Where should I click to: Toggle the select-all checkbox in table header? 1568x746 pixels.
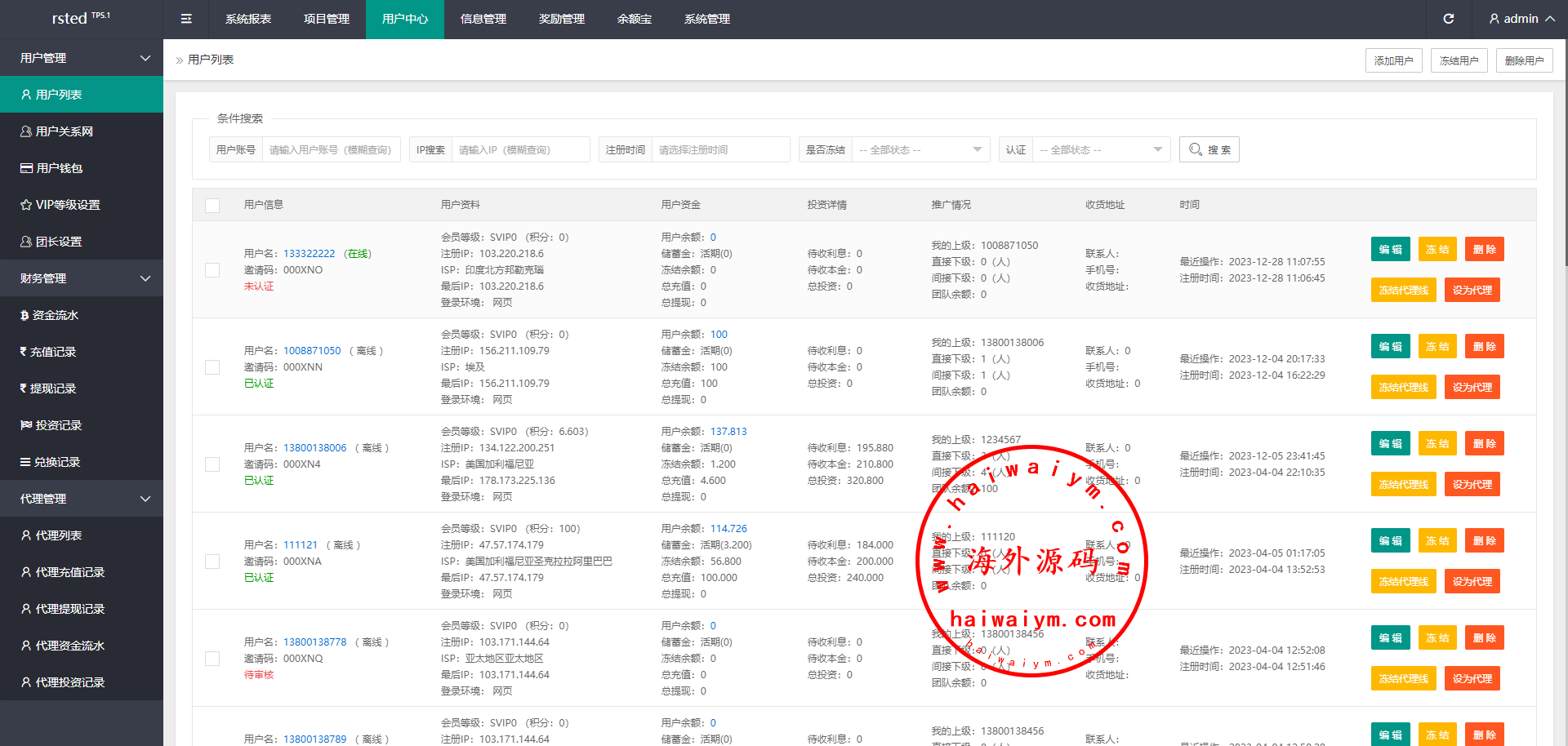(212, 205)
